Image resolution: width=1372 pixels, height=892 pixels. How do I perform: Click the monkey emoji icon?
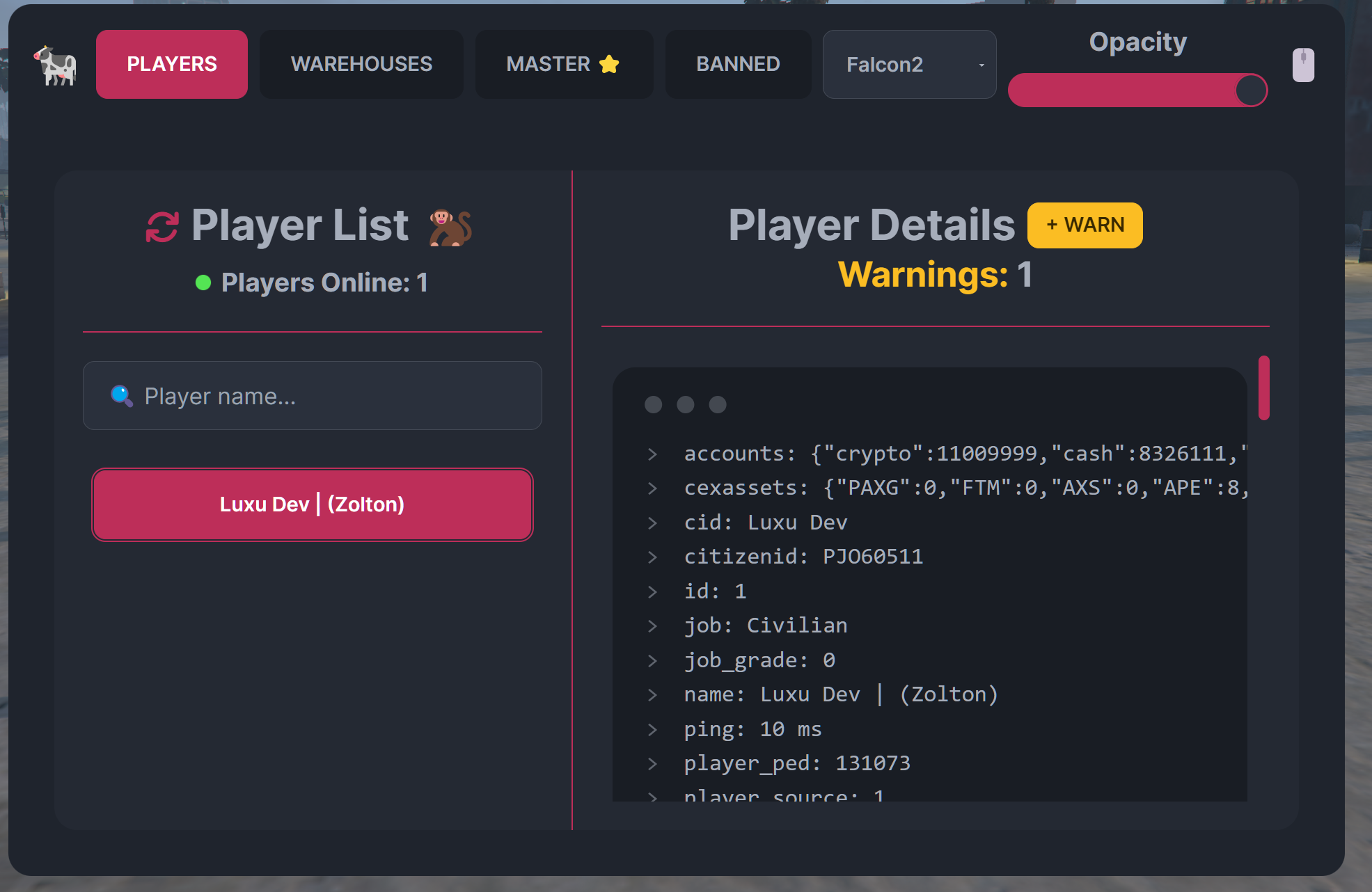[450, 227]
